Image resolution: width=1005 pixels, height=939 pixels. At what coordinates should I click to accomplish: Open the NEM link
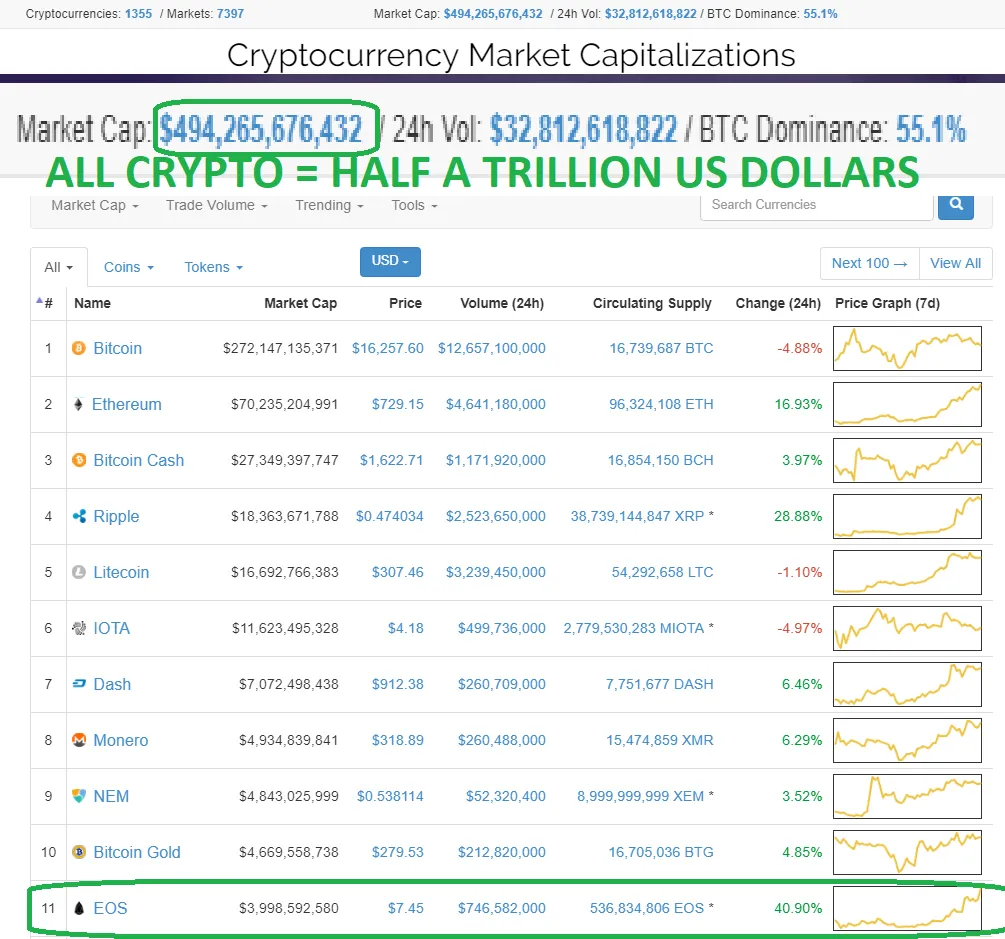111,796
